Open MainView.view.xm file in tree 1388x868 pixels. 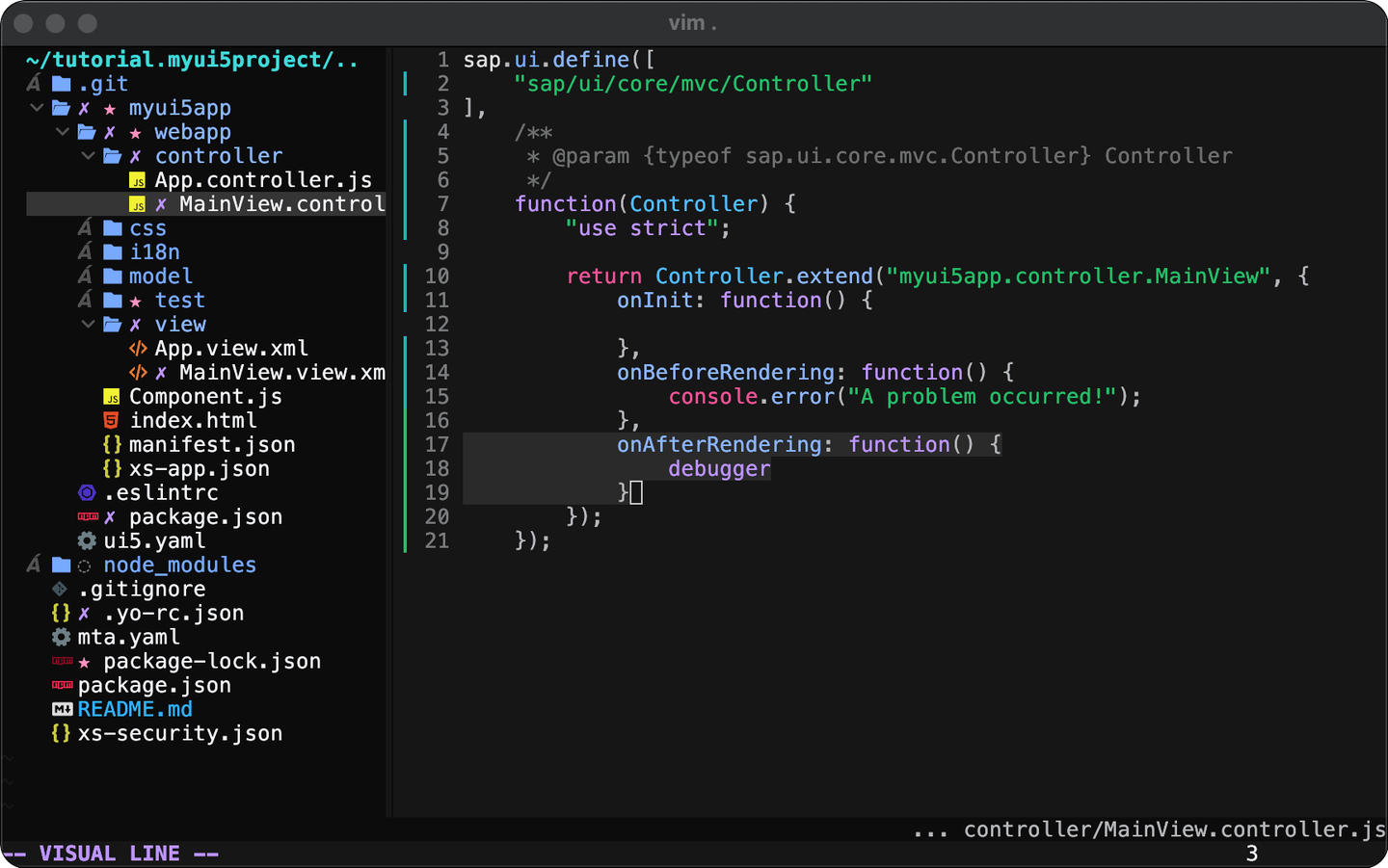[x=282, y=373]
